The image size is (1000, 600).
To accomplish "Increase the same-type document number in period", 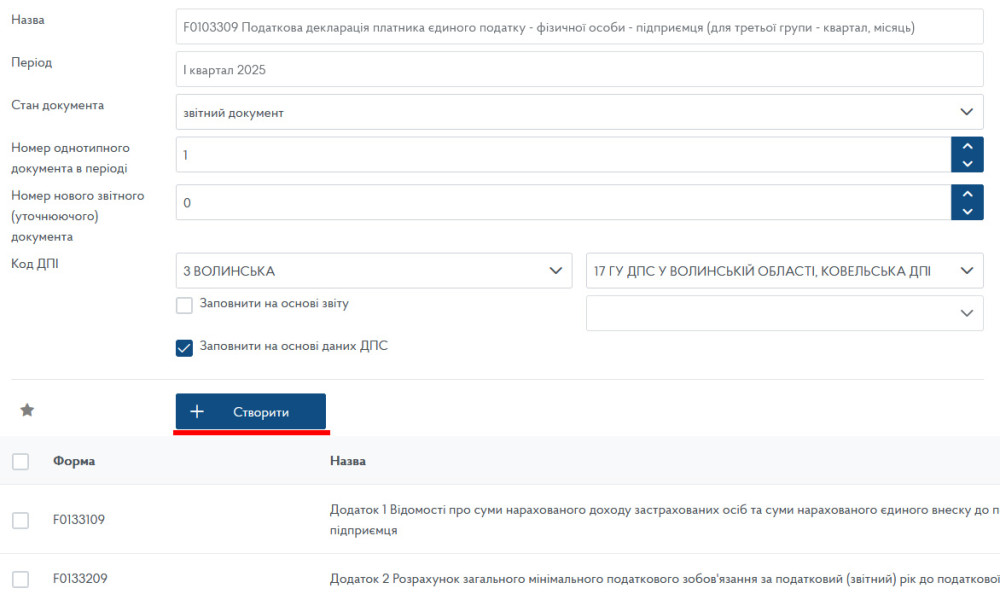I will [966, 146].
